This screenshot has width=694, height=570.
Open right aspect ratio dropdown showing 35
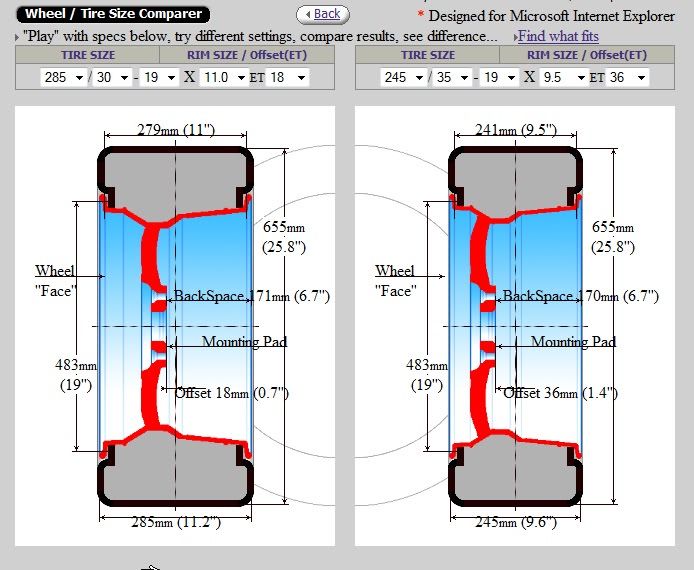[x=452, y=77]
